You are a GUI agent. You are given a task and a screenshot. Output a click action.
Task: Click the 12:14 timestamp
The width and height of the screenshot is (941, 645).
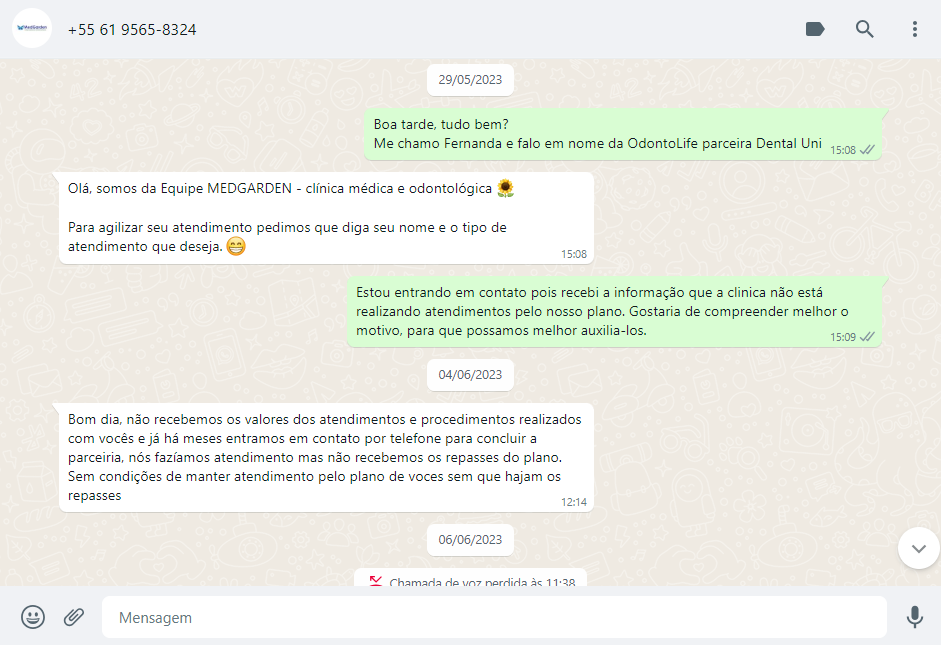click(574, 502)
